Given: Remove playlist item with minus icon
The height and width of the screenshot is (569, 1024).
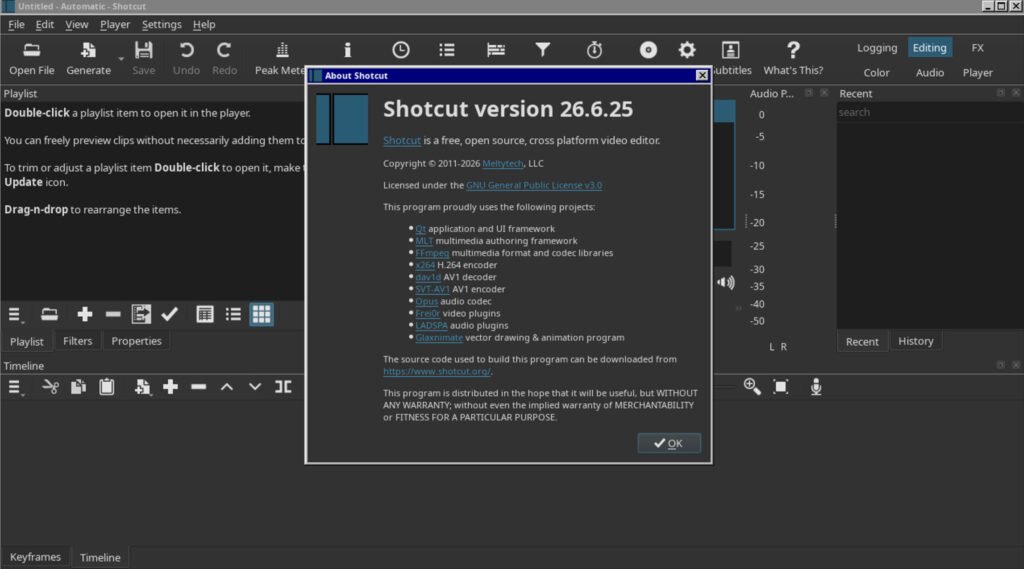Looking at the screenshot, I should [113, 315].
